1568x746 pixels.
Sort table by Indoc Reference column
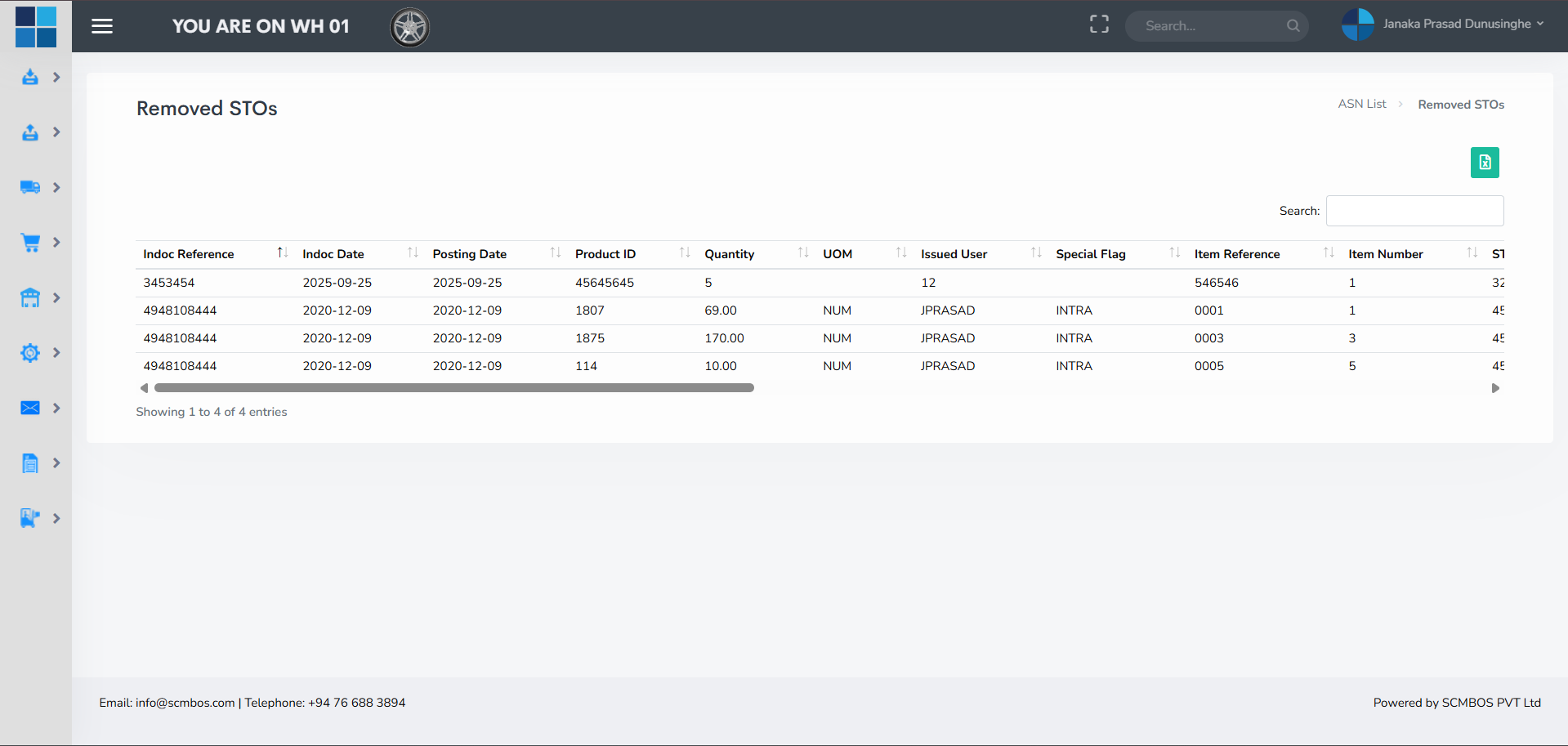click(x=189, y=254)
